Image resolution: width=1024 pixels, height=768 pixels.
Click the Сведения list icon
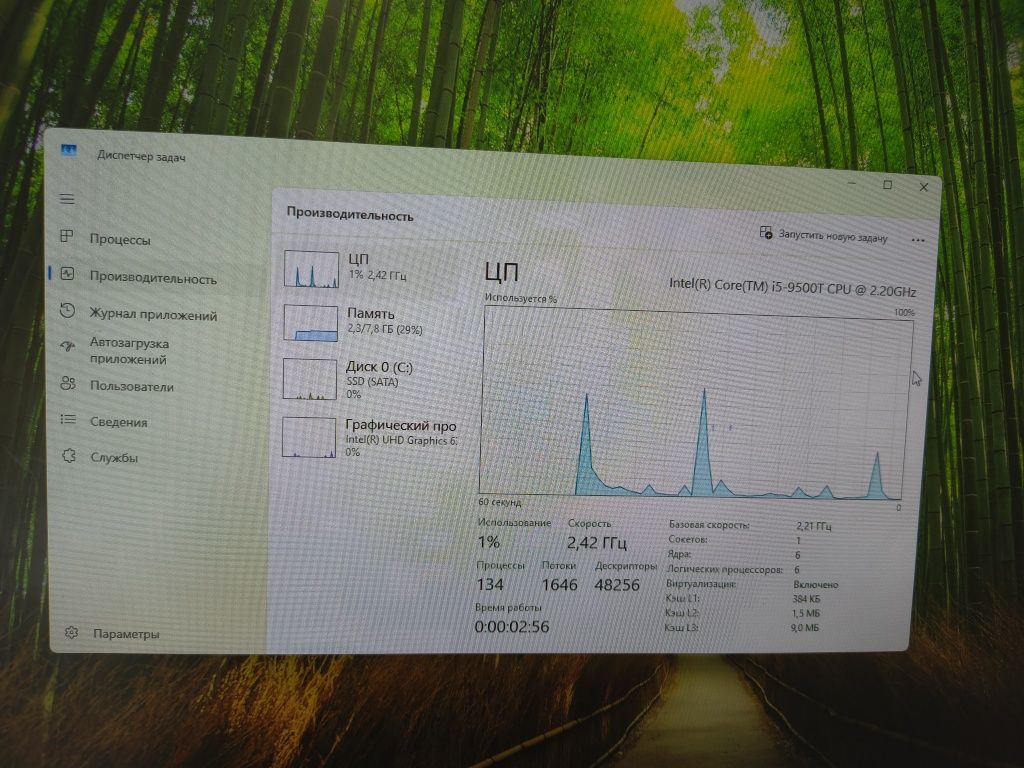pyautogui.click(x=68, y=419)
